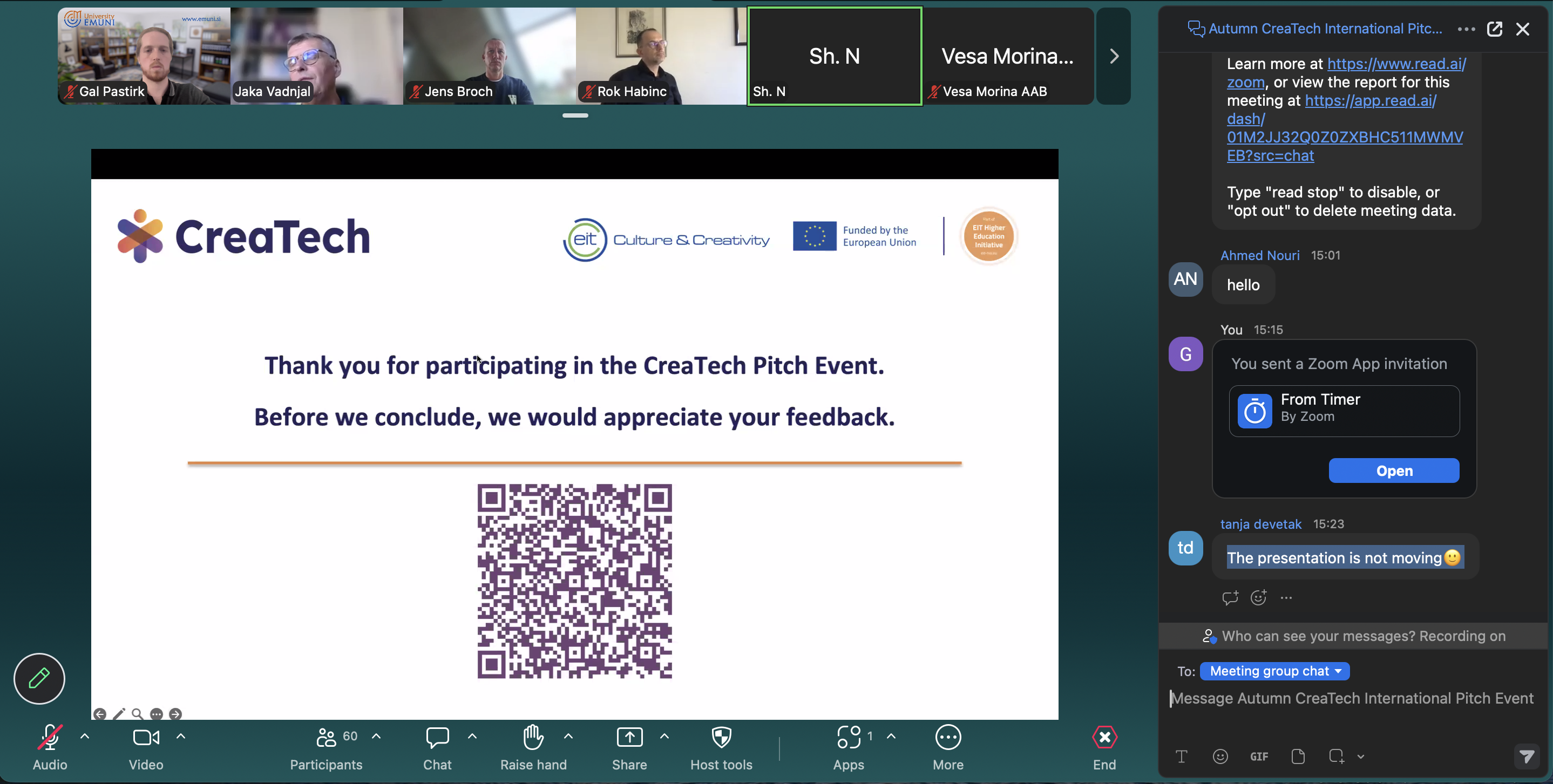Select Vesa Morina AAB participant tile
Image resolution: width=1553 pixels, height=784 pixels.
1008,56
